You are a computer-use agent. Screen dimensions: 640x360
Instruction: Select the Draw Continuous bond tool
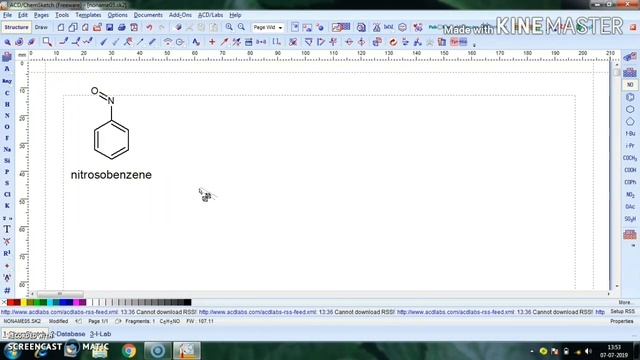coord(76,42)
